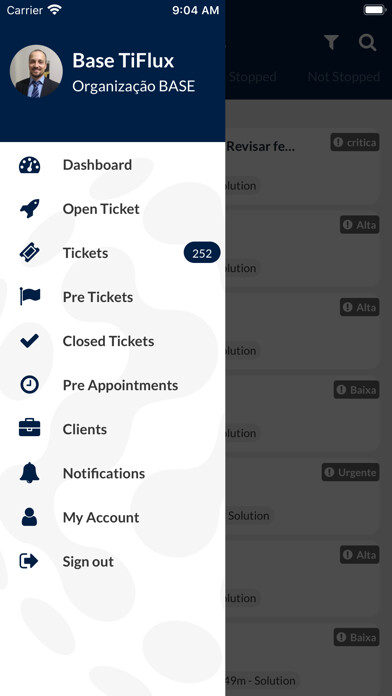Open the filter funnel icon
Image resolution: width=392 pixels, height=696 pixels.
tap(331, 43)
